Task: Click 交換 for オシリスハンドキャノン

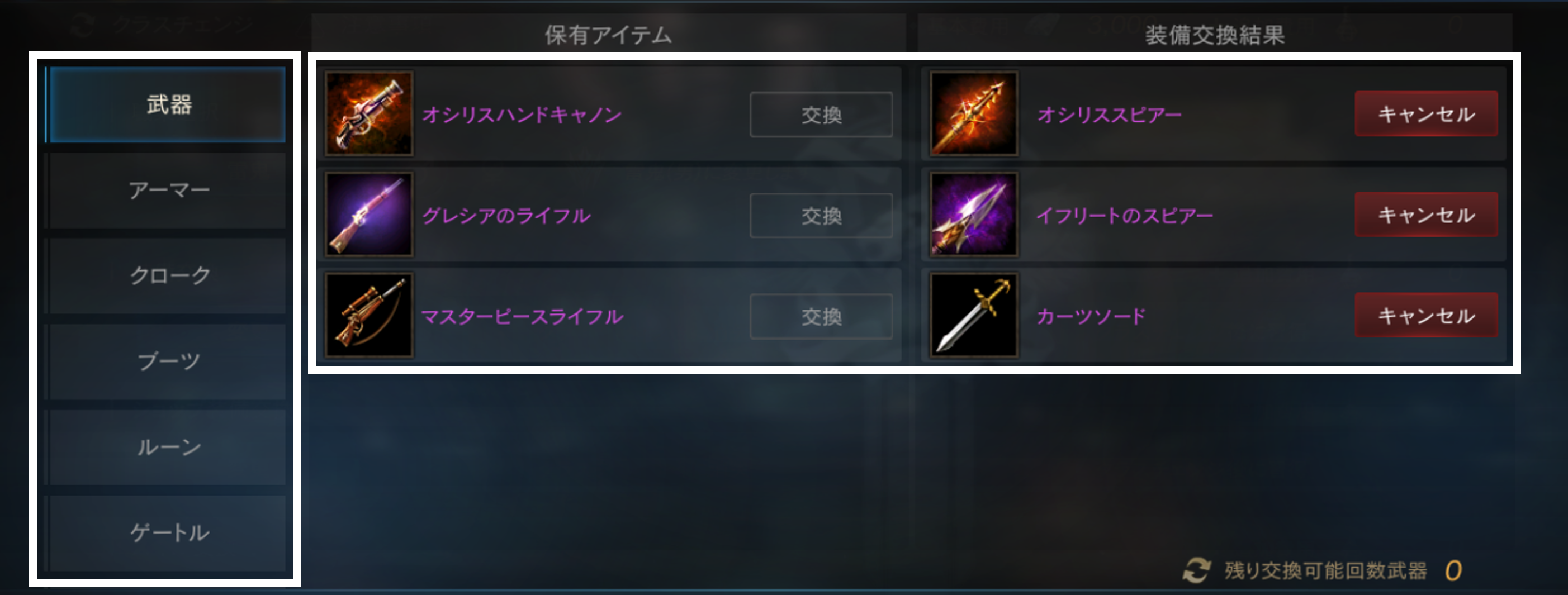Action: tap(821, 115)
